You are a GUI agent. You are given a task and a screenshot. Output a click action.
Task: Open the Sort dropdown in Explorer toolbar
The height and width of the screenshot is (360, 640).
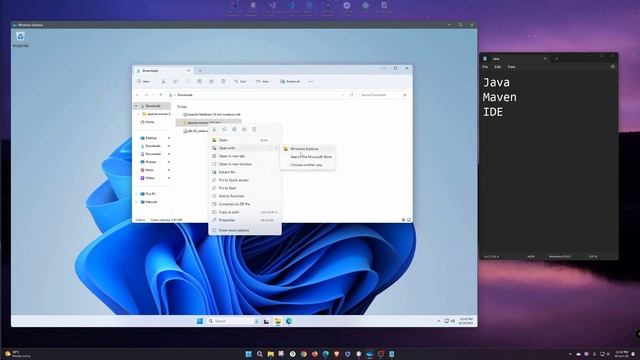click(241, 82)
